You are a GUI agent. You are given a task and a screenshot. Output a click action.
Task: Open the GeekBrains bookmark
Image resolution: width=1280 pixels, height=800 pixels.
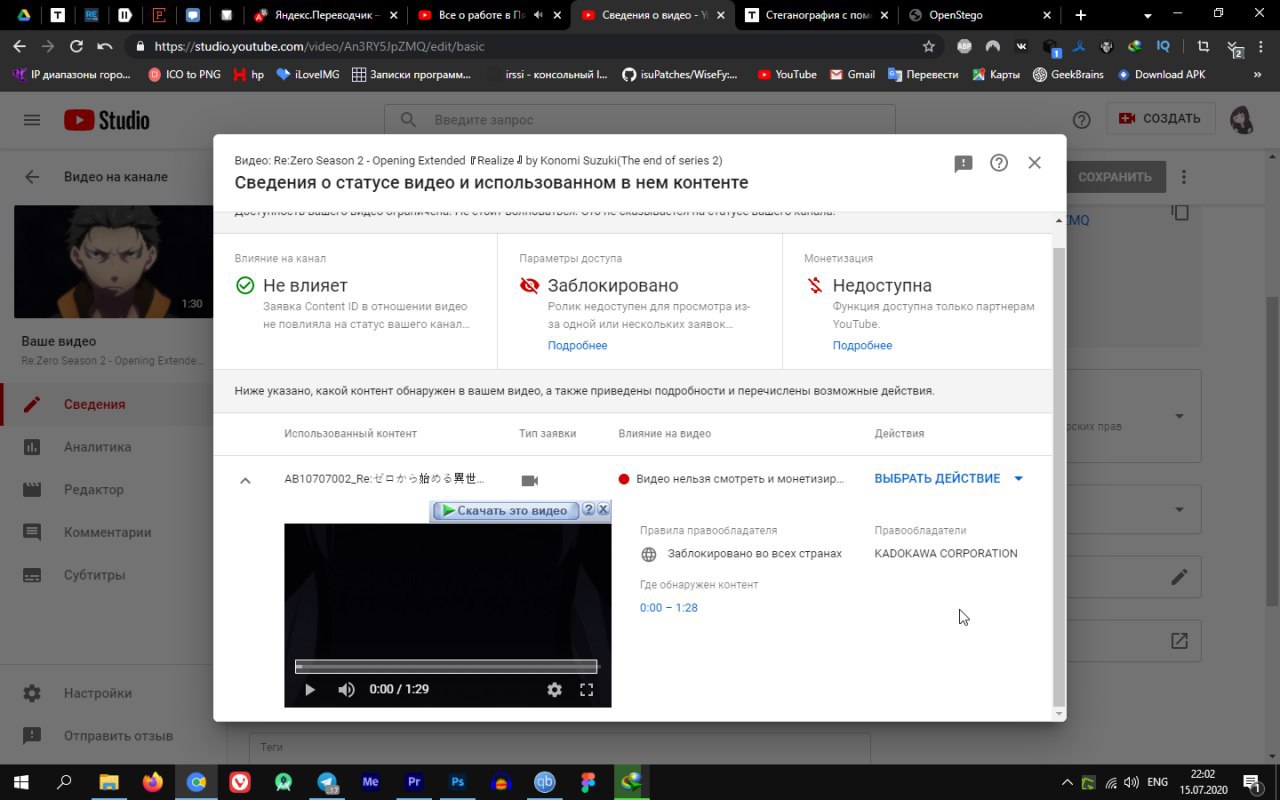click(1070, 74)
